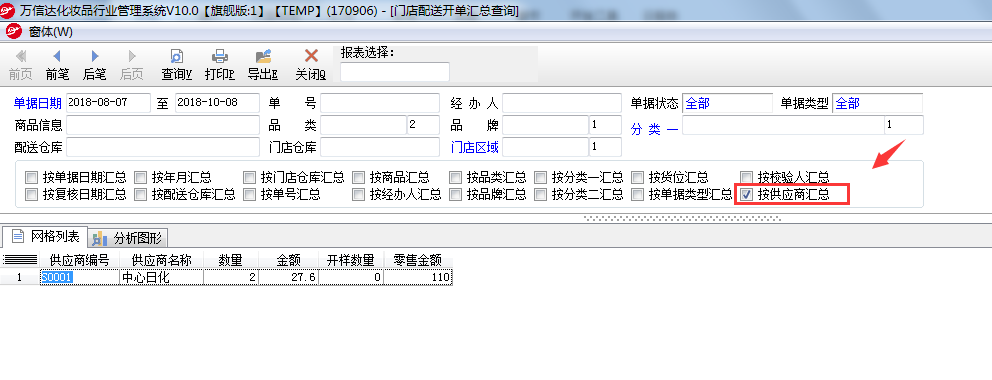Image resolution: width=992 pixels, height=380 pixels.
Task: Click the 商品信息 text field
Action: [x=163, y=125]
